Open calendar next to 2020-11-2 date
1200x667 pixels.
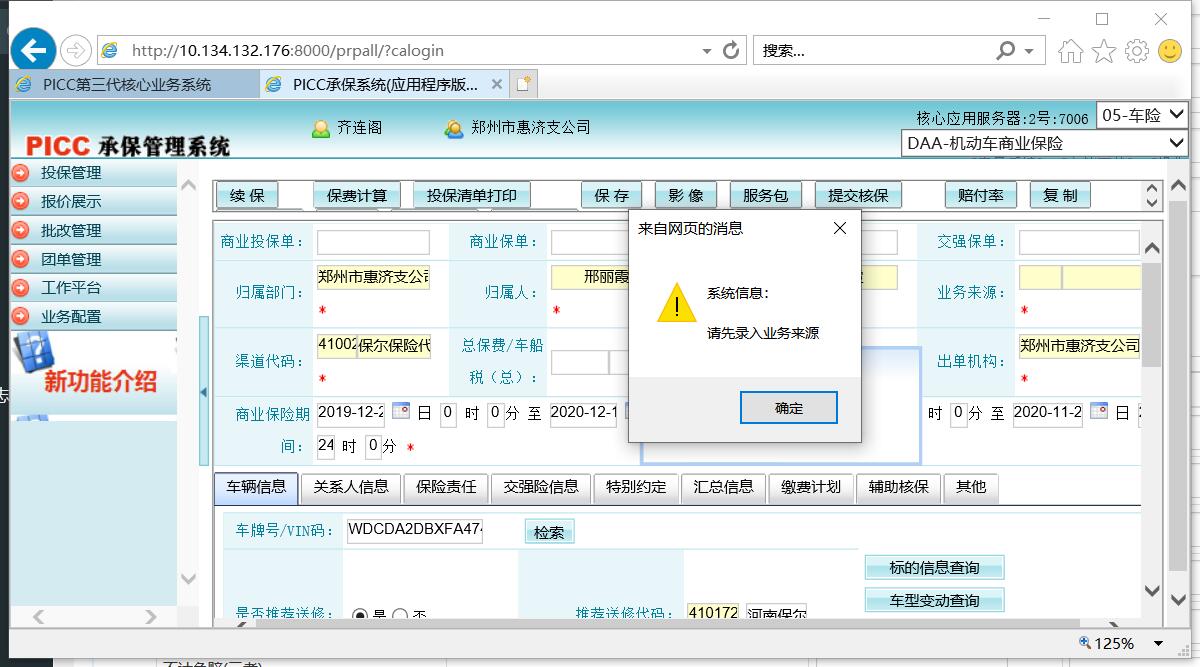(x=1099, y=411)
